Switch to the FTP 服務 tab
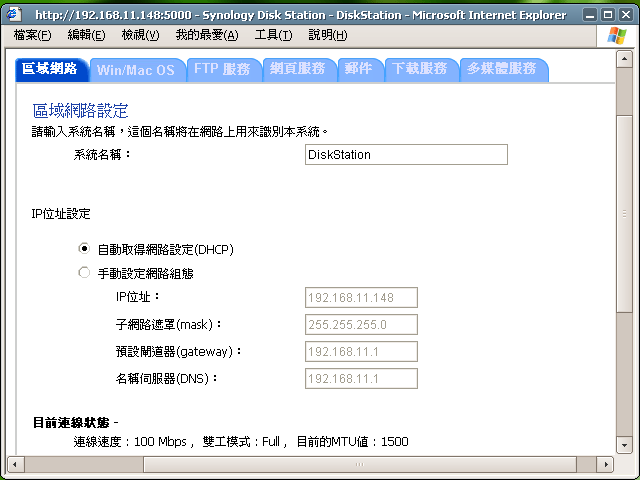 tap(223, 70)
